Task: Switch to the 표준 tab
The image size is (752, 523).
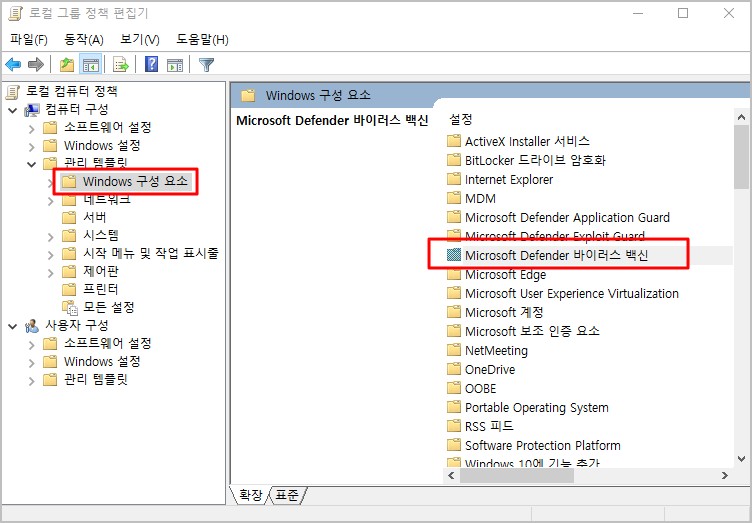Action: [x=287, y=495]
